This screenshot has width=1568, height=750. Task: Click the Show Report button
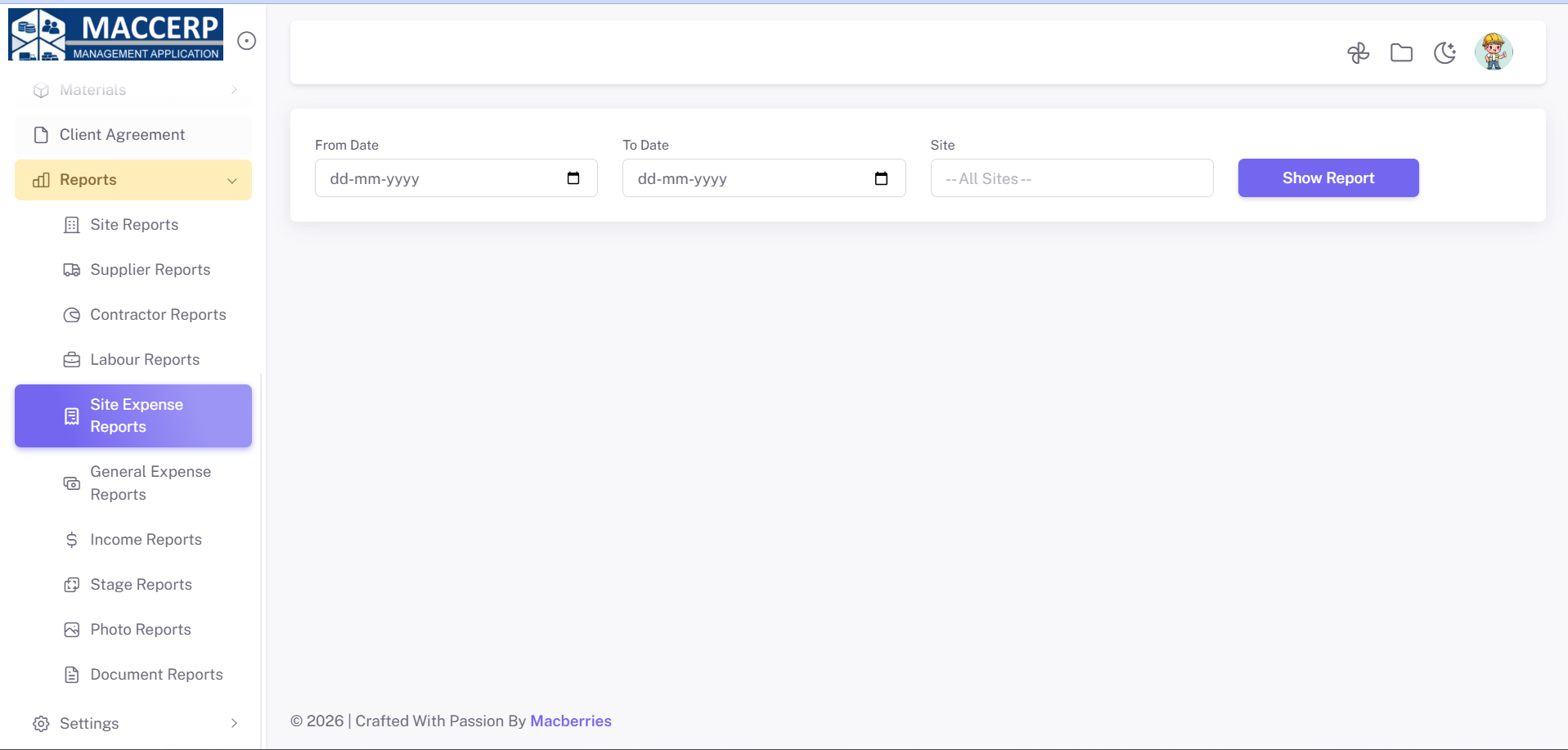pyautogui.click(x=1328, y=178)
